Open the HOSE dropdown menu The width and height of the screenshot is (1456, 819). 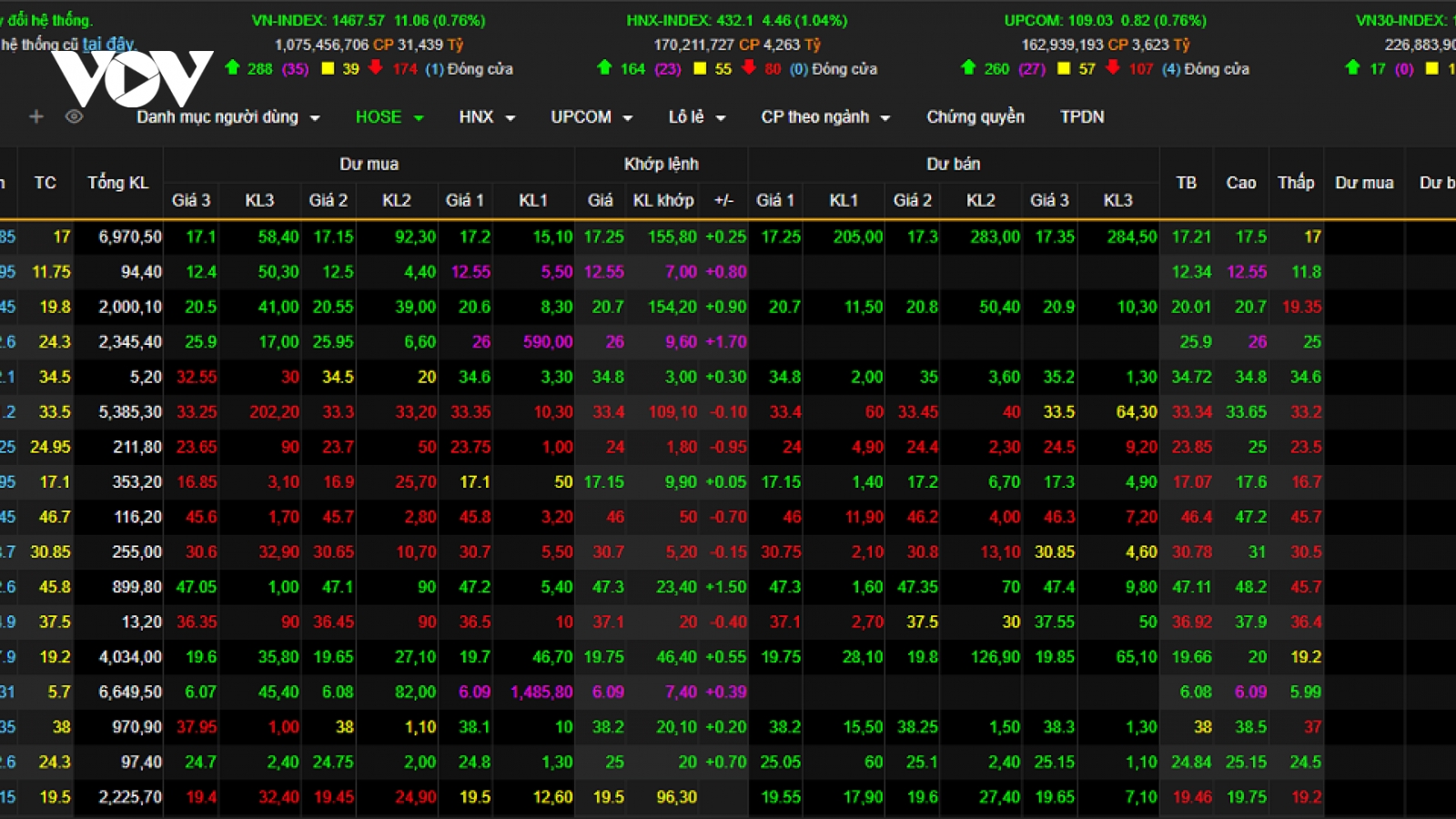tap(389, 116)
